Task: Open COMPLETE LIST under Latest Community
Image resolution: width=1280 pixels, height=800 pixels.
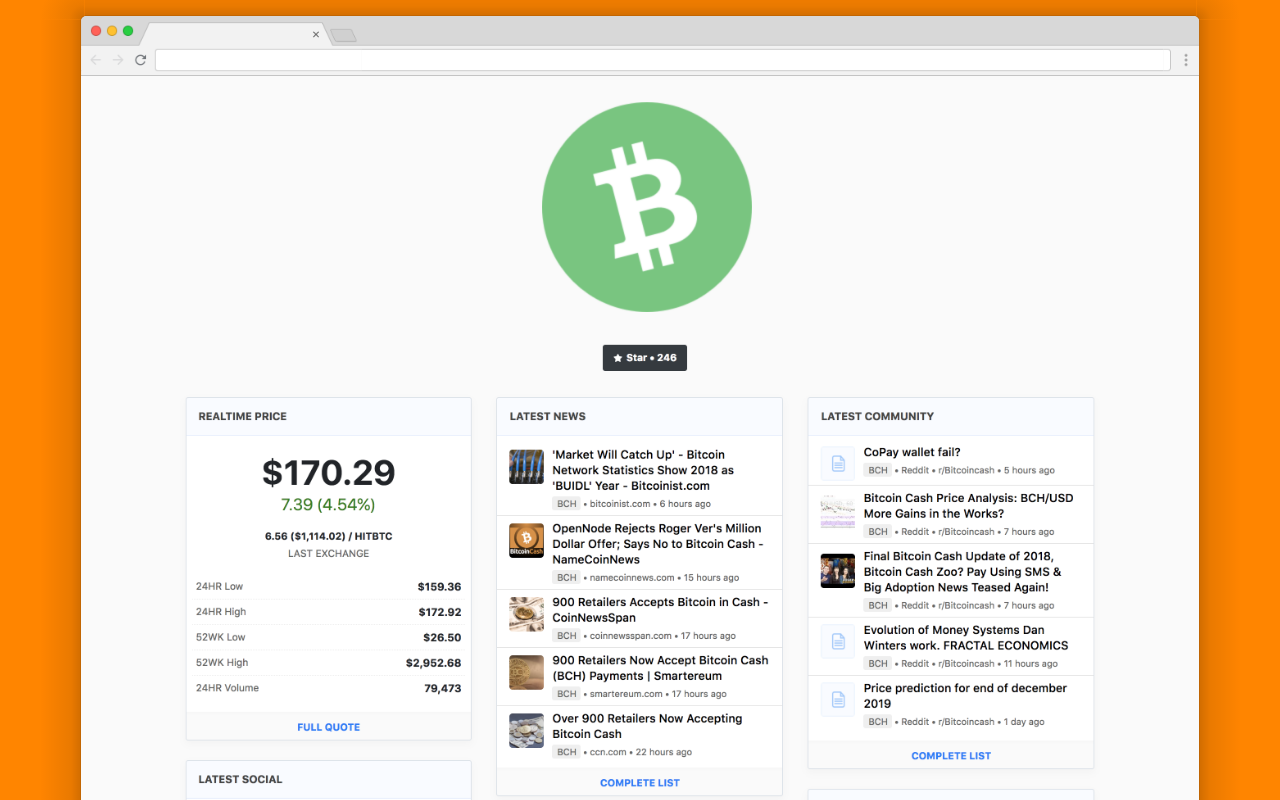Action: (951, 756)
